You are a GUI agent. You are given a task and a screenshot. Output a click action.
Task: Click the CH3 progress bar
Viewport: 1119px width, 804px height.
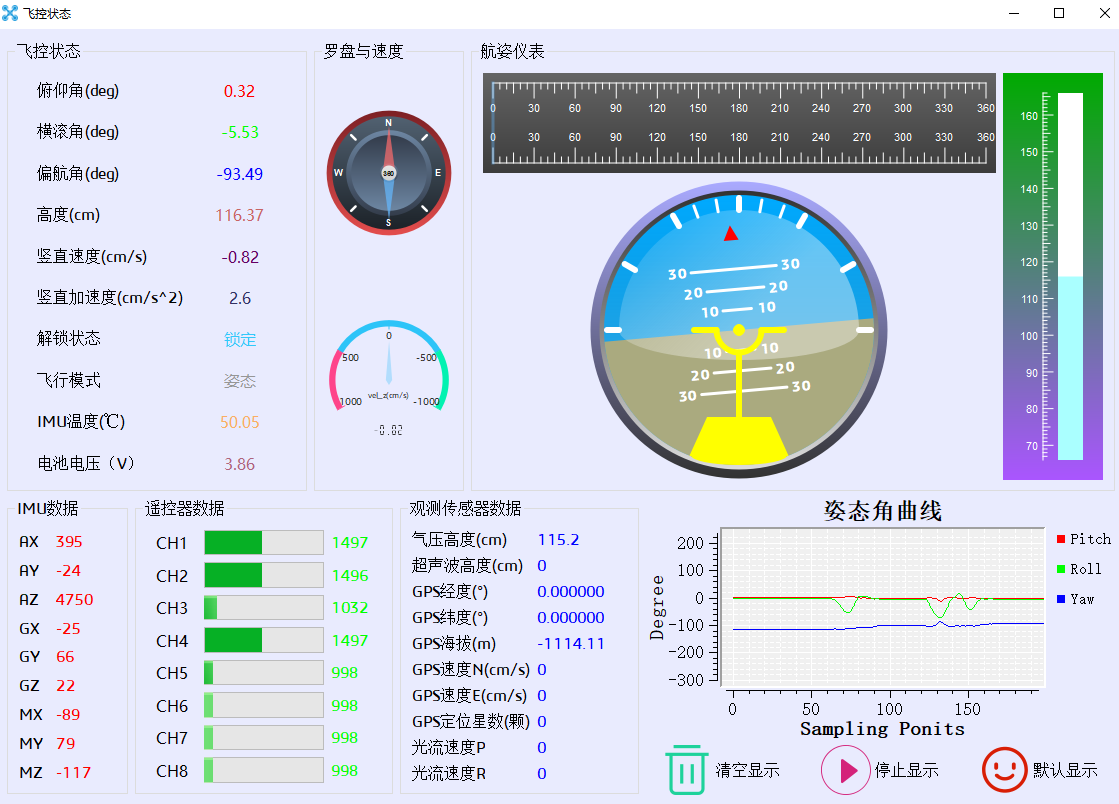tap(263, 608)
